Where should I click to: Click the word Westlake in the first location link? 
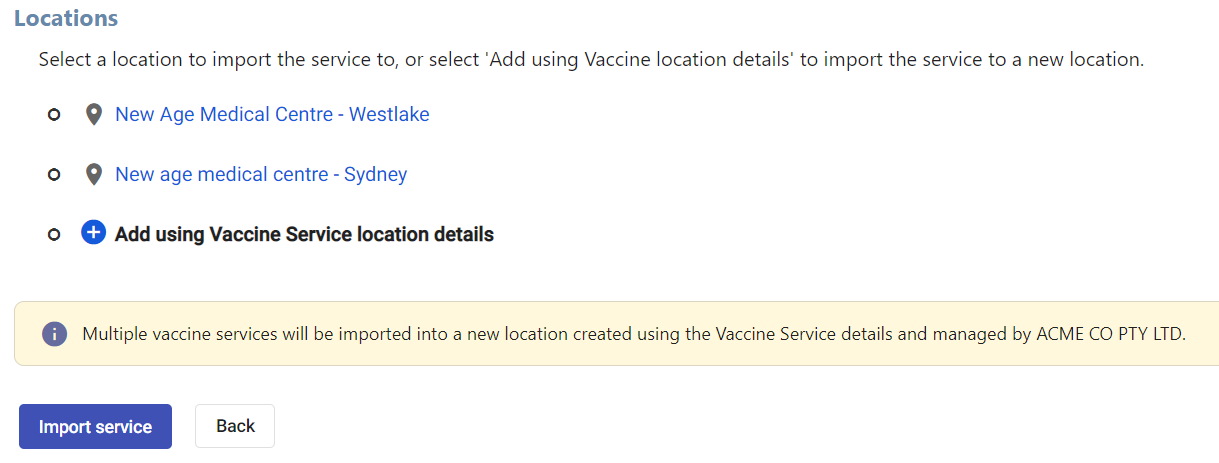click(x=389, y=115)
